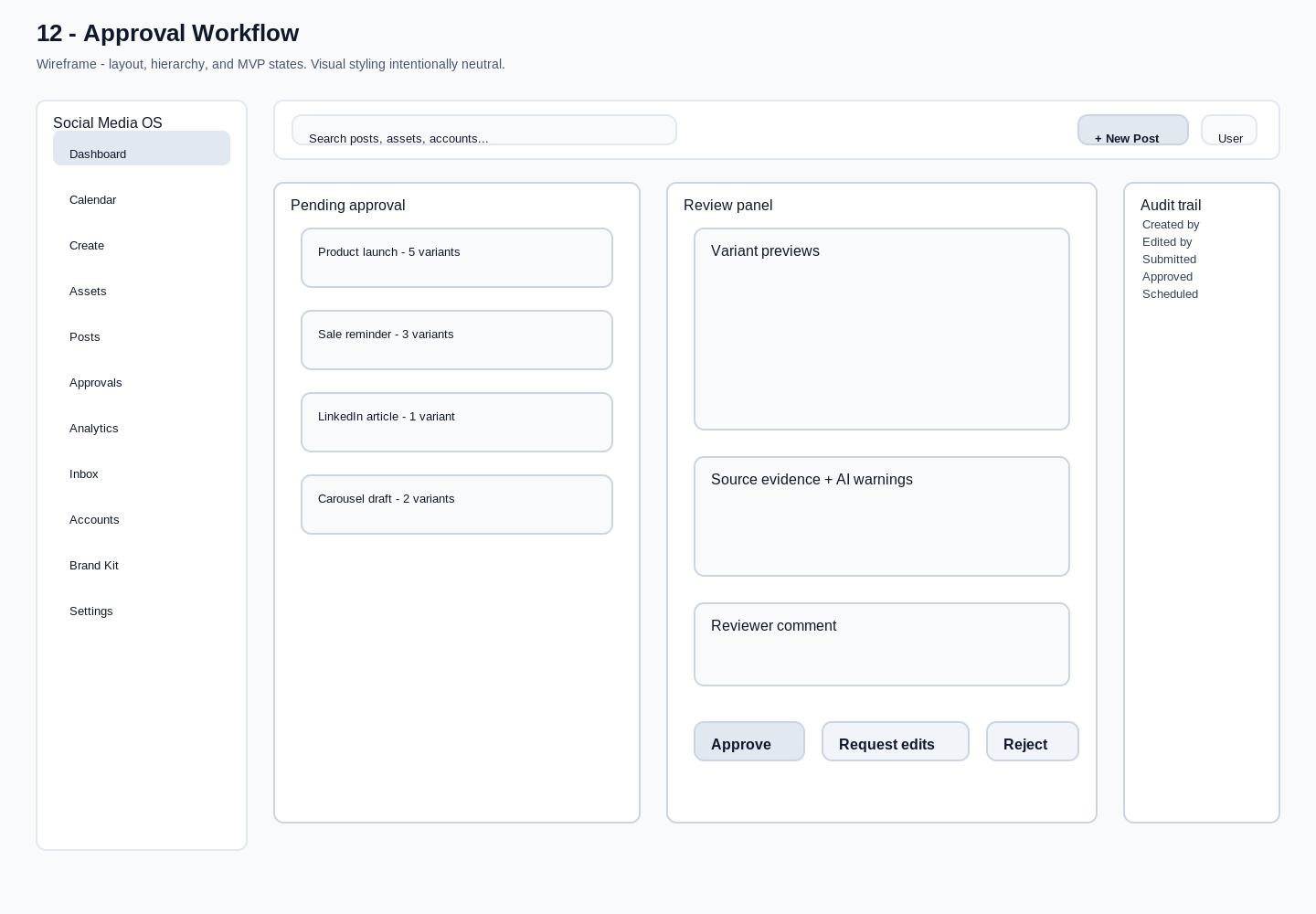This screenshot has height=914, width=1316.
Task: Approve the post under review
Action: click(x=749, y=741)
